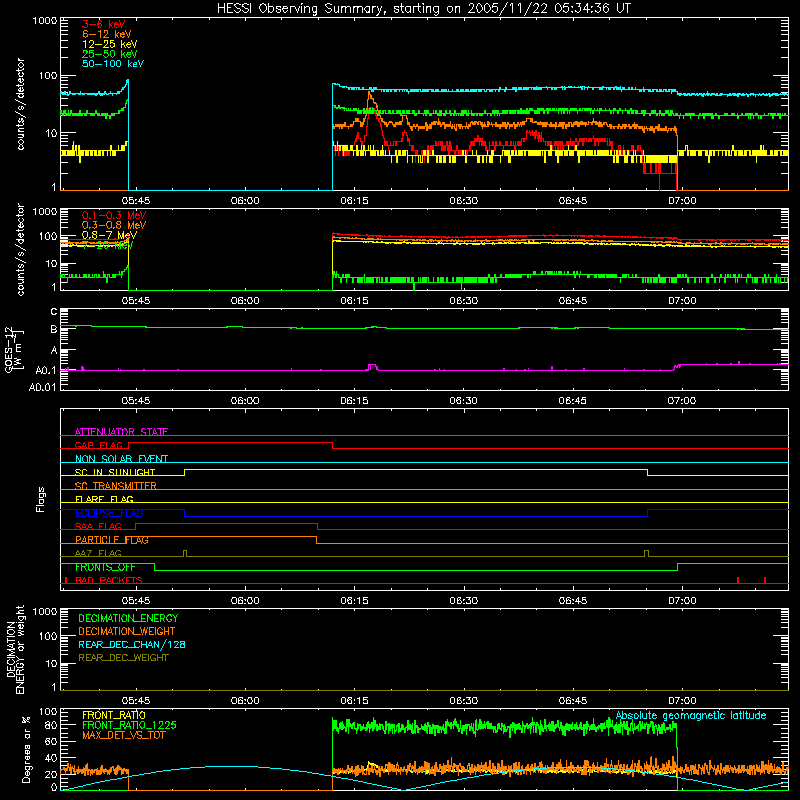
Task: Click the 06:30 tick label below the GOES plot
Action: 463,401
